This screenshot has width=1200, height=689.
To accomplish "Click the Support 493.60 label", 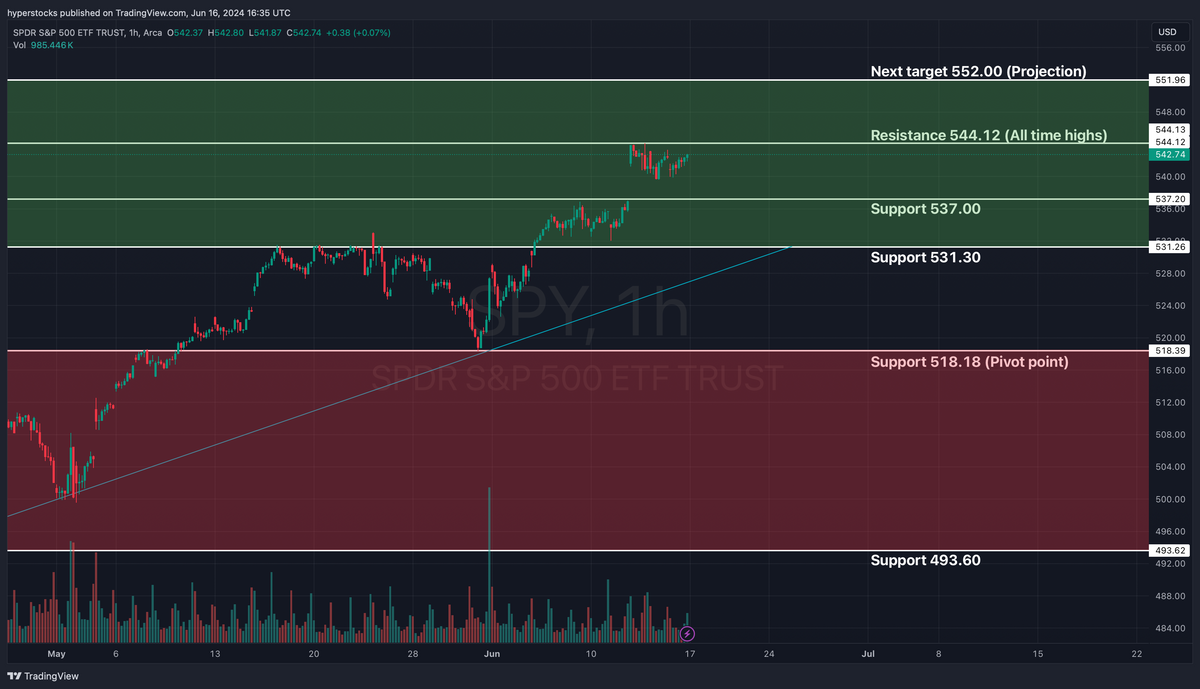I will pos(926,560).
